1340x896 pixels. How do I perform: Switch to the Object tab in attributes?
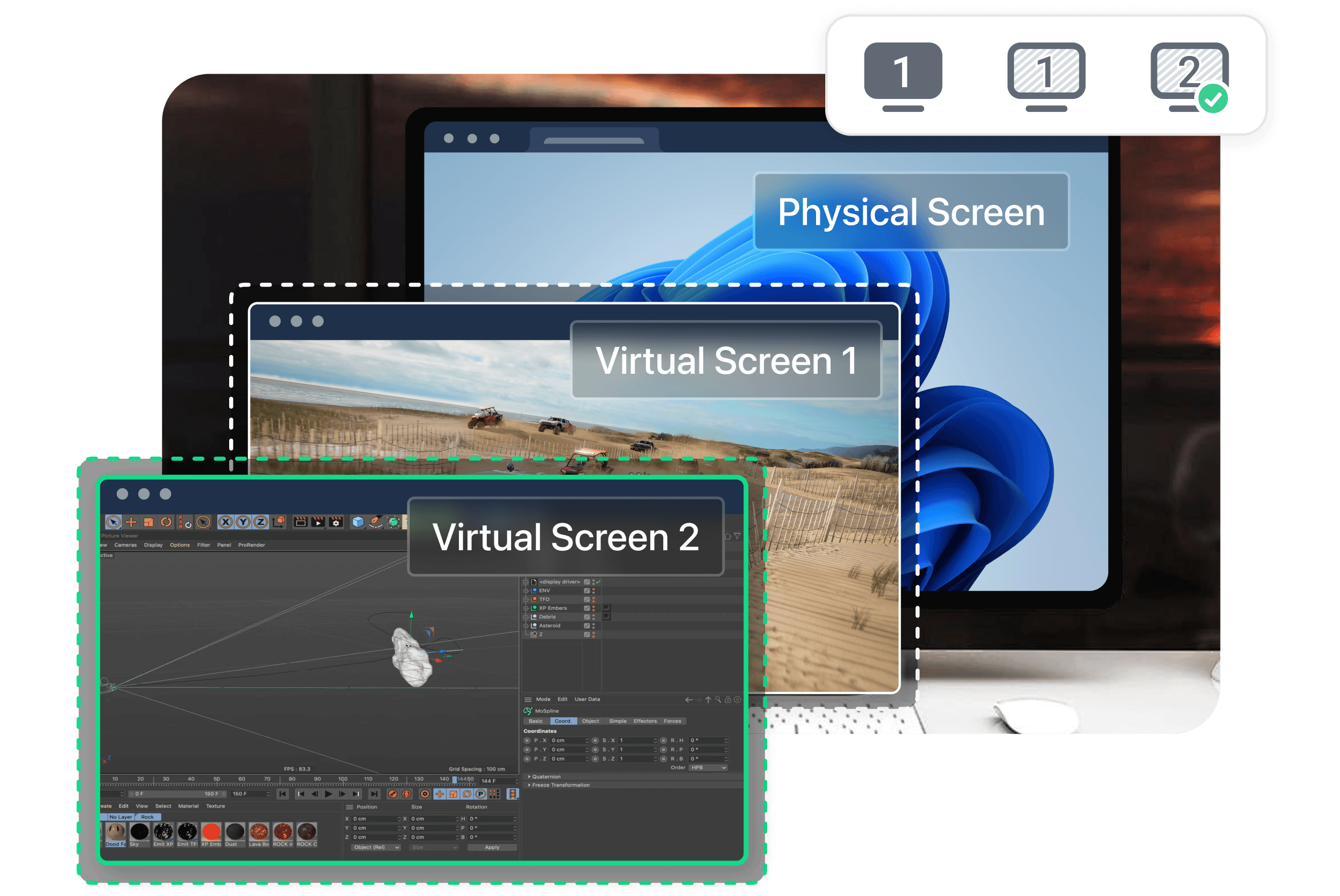coord(590,721)
